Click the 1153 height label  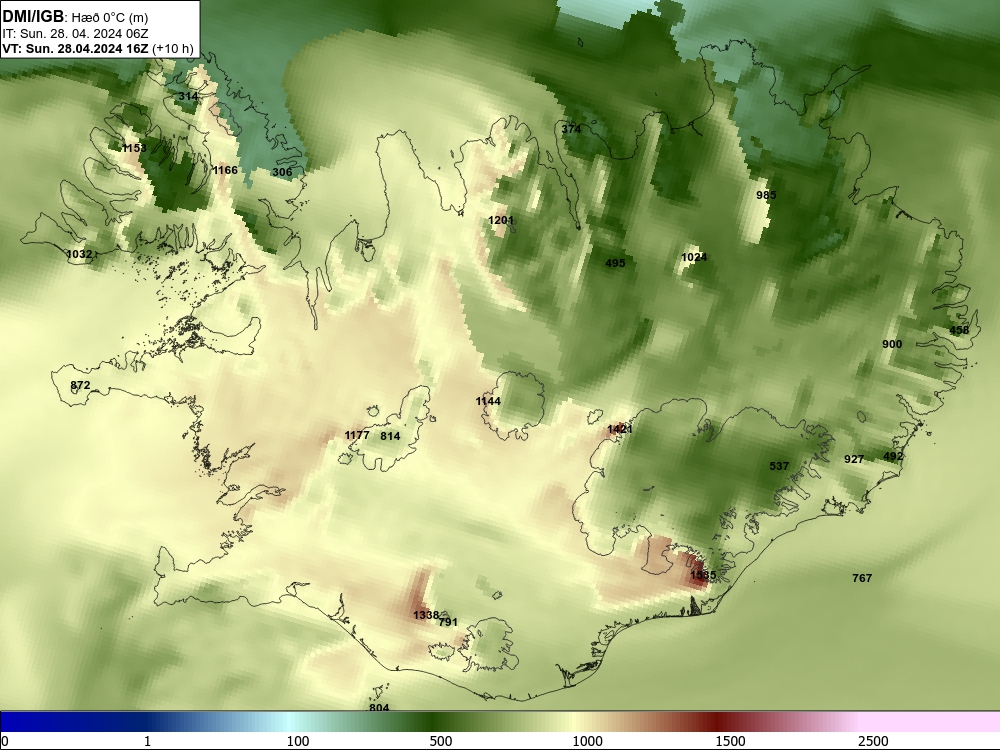tap(134, 148)
